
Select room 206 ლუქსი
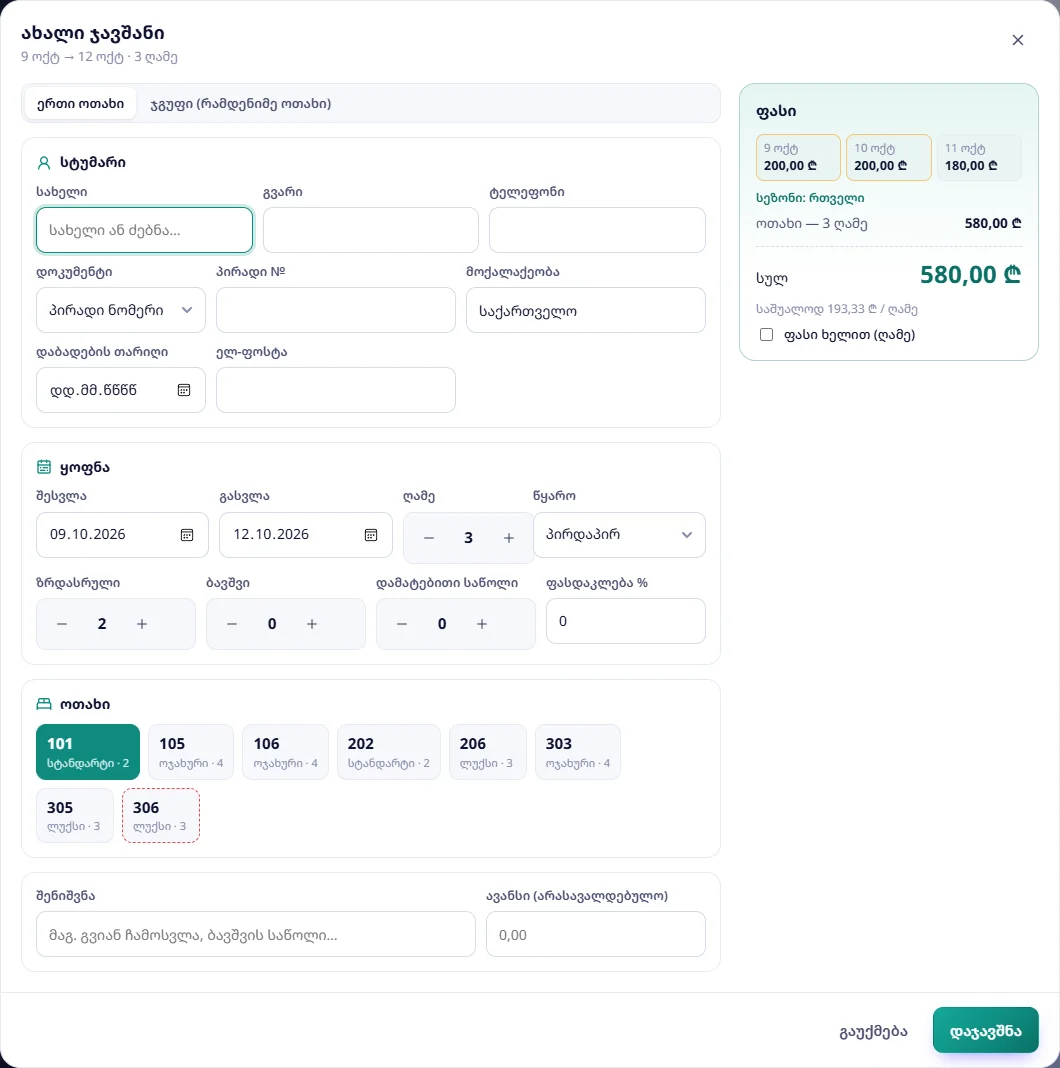tap(488, 752)
